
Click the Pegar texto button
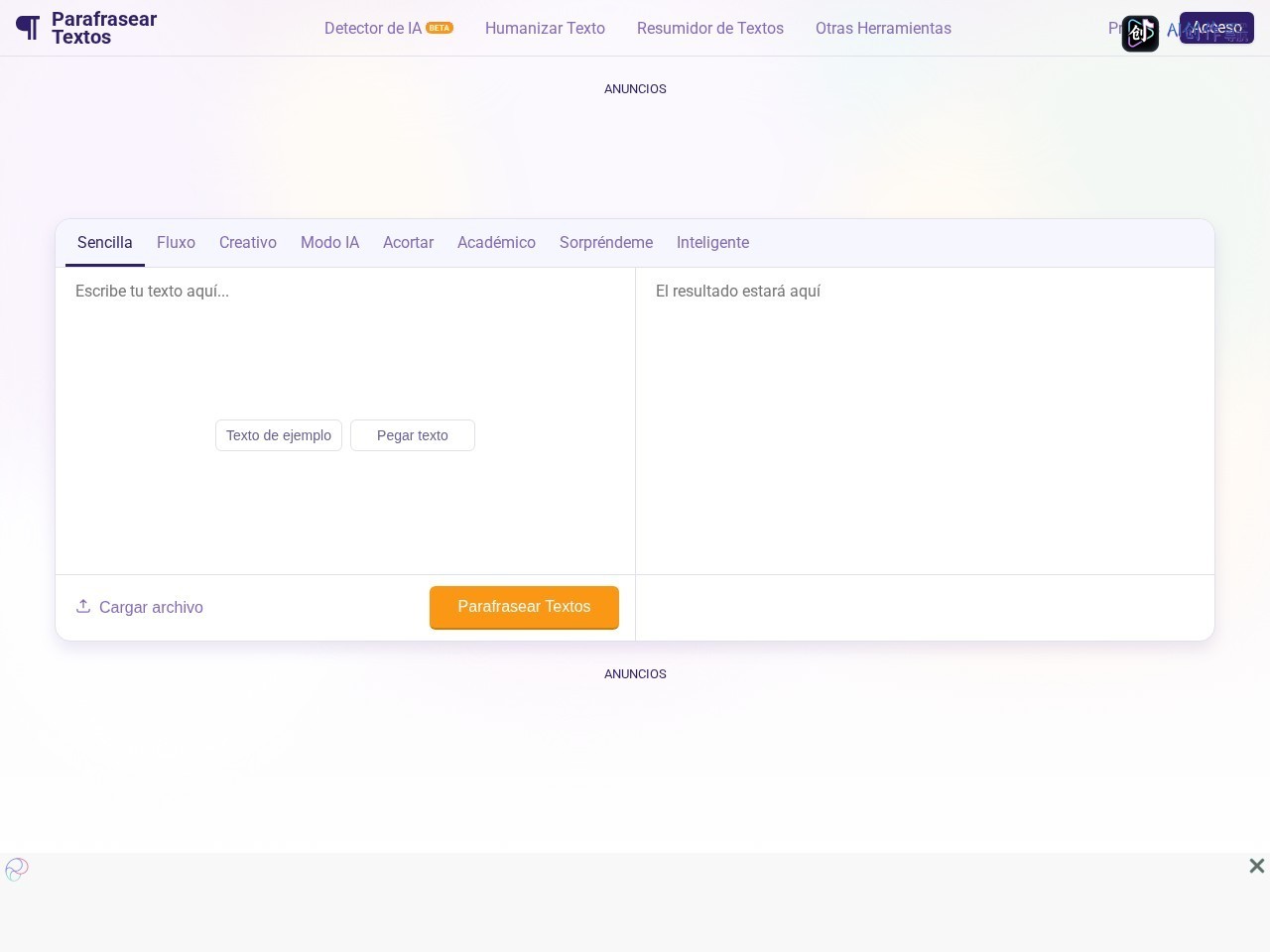(x=413, y=435)
